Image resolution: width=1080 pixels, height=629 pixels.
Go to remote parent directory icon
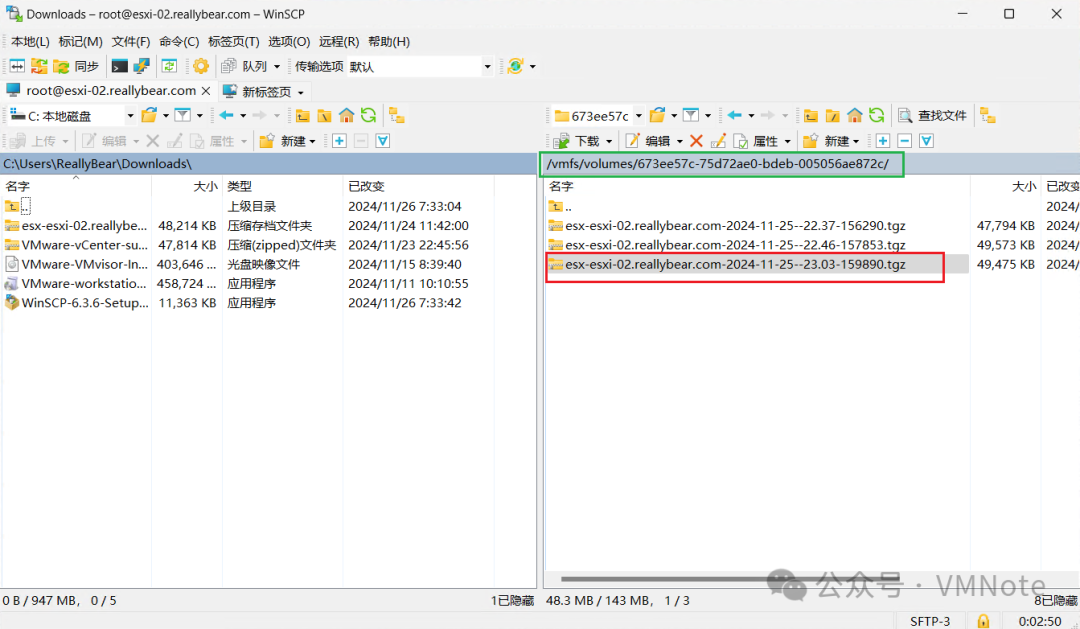(811, 115)
